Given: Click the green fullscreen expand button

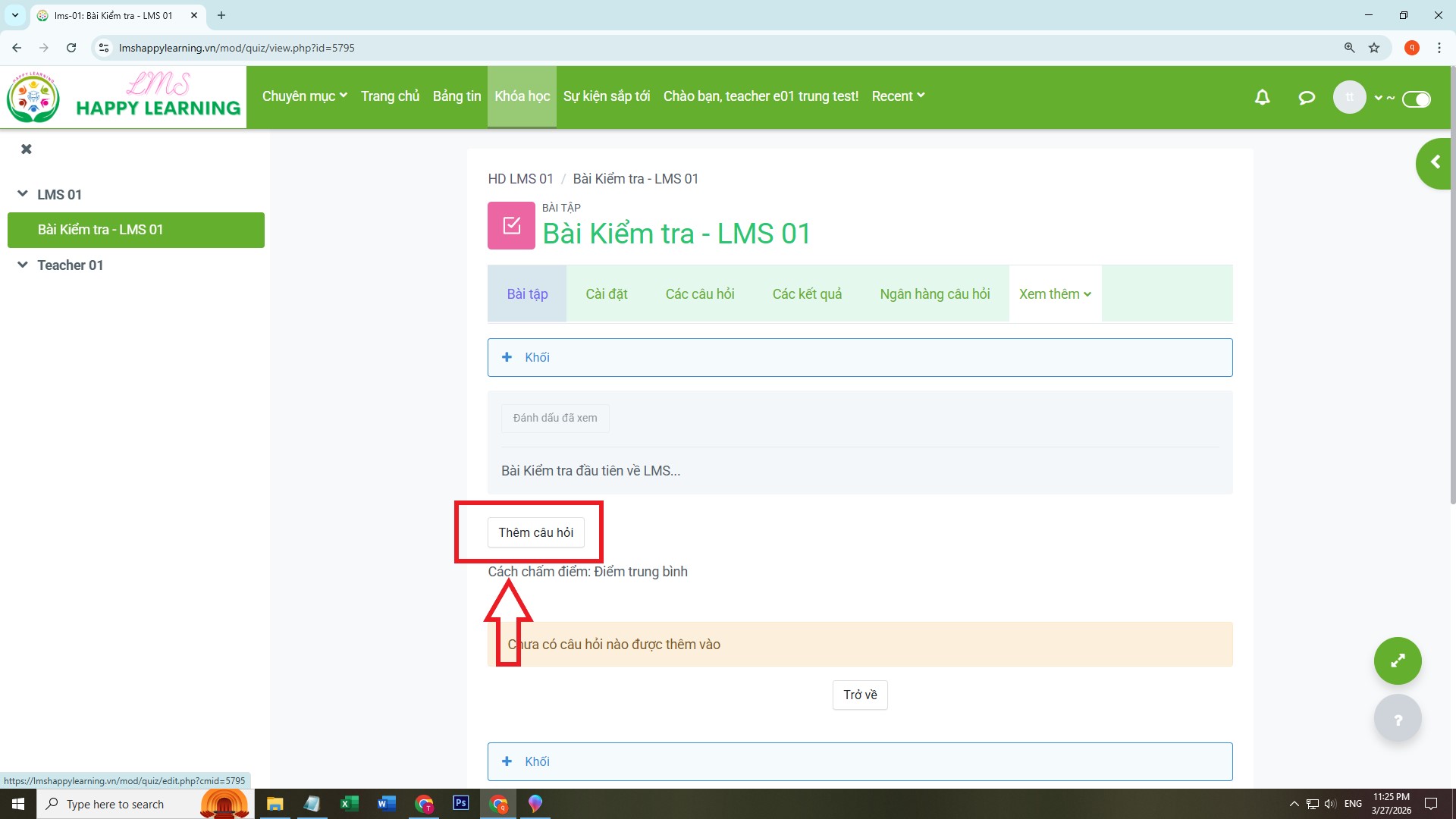Looking at the screenshot, I should point(1397,661).
